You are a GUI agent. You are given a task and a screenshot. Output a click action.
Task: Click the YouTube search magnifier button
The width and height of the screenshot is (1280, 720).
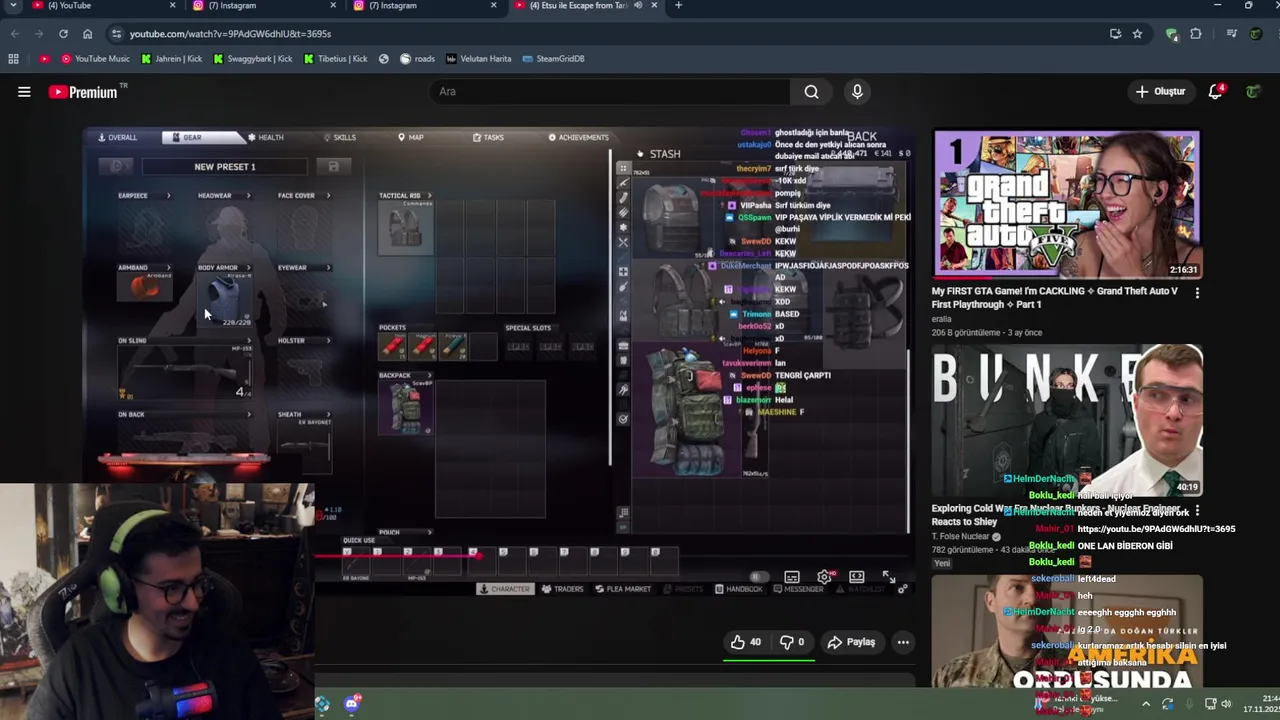click(x=811, y=92)
